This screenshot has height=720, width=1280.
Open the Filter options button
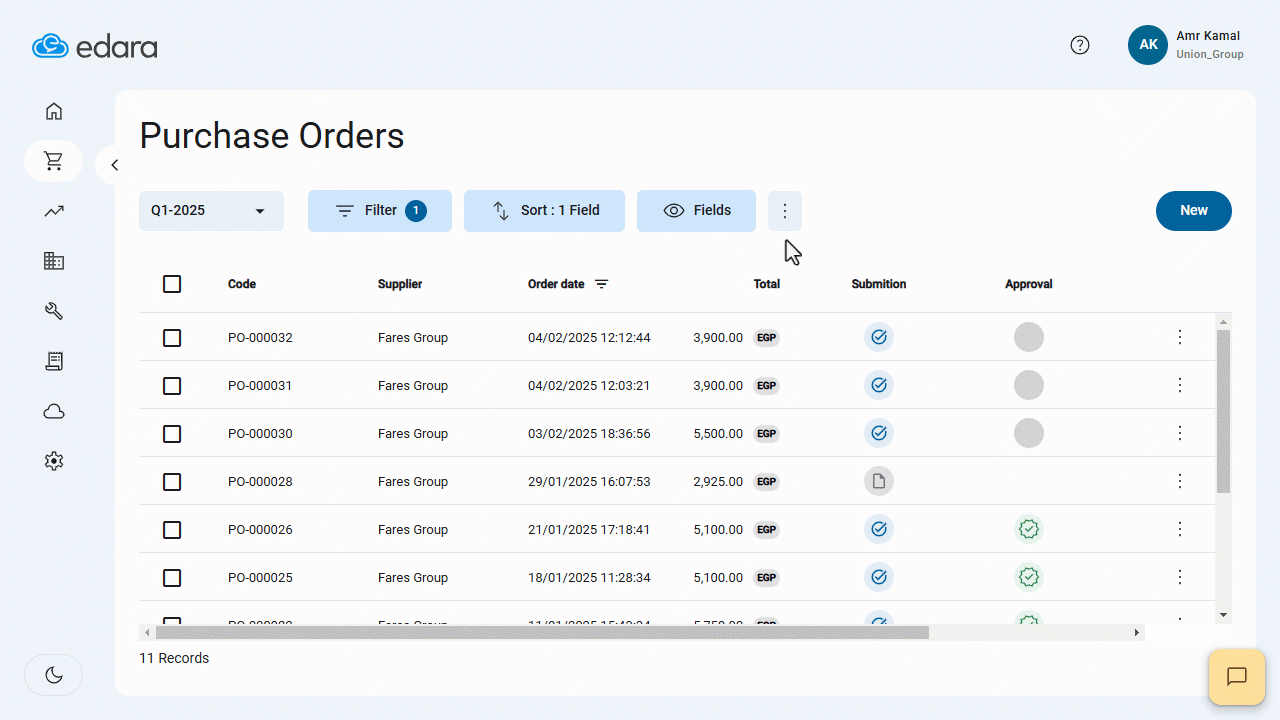380,211
